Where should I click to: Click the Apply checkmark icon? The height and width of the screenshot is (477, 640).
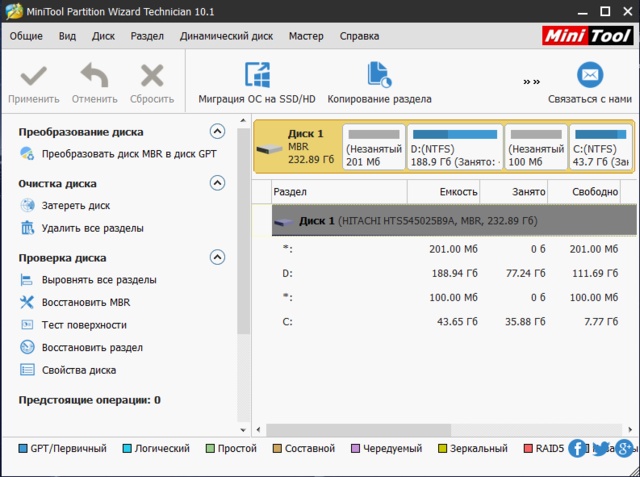(x=33, y=76)
